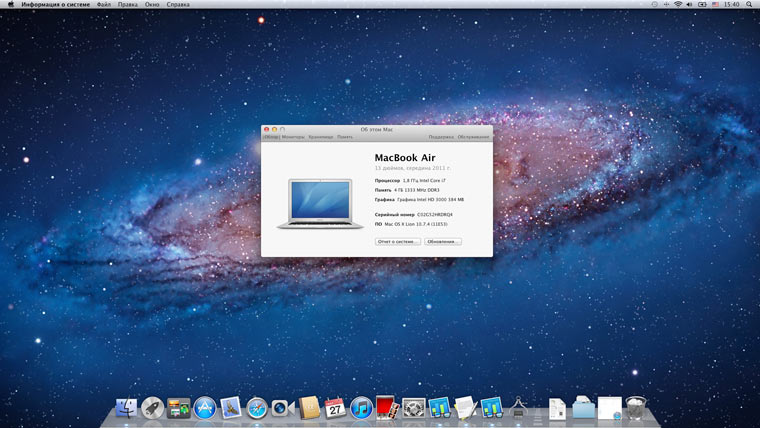Click the MacBook Air laptop image

(x=320, y=204)
